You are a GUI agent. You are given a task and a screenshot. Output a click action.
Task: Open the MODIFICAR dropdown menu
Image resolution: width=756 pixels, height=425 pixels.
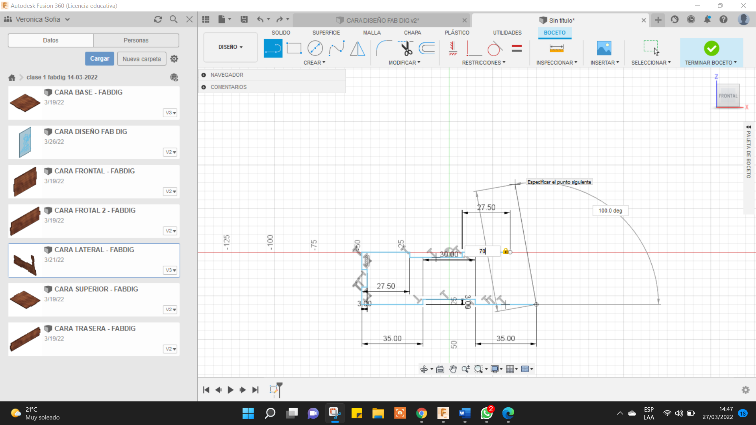point(404,63)
